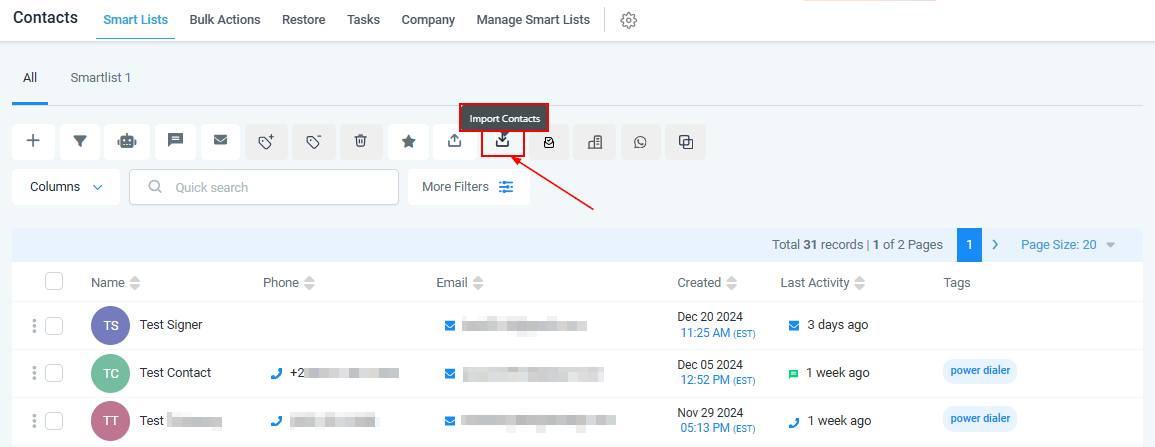The image size is (1155, 447).
Task: Click the magnifier icon in Quick search
Action: (x=155, y=187)
